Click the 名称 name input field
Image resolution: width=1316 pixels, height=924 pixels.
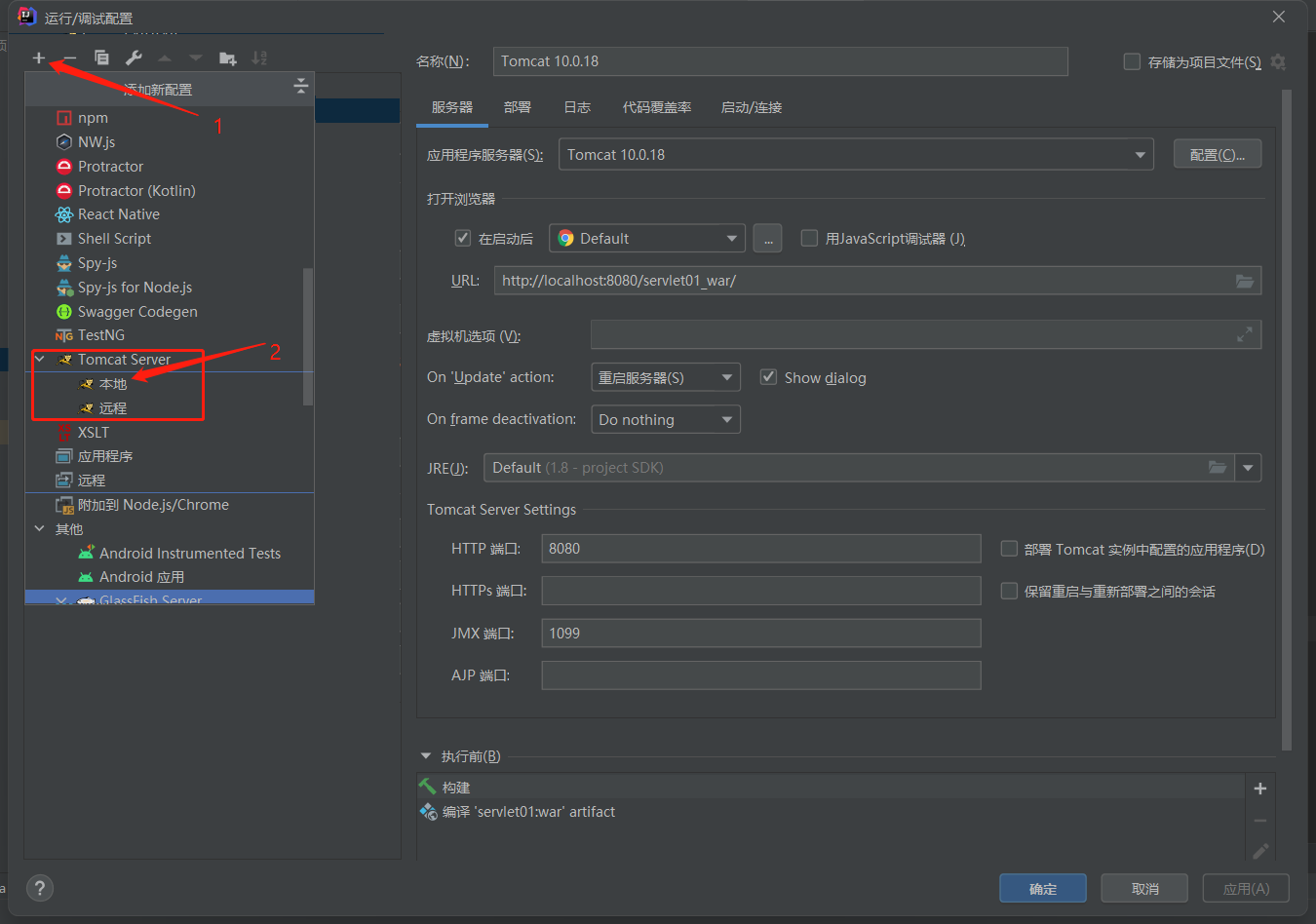tap(781, 61)
